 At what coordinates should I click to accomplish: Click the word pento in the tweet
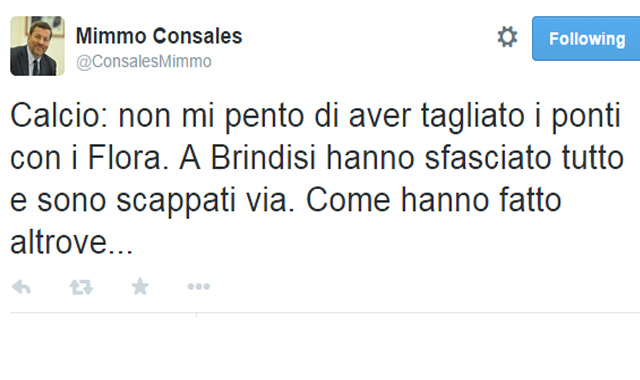[x=264, y=117]
